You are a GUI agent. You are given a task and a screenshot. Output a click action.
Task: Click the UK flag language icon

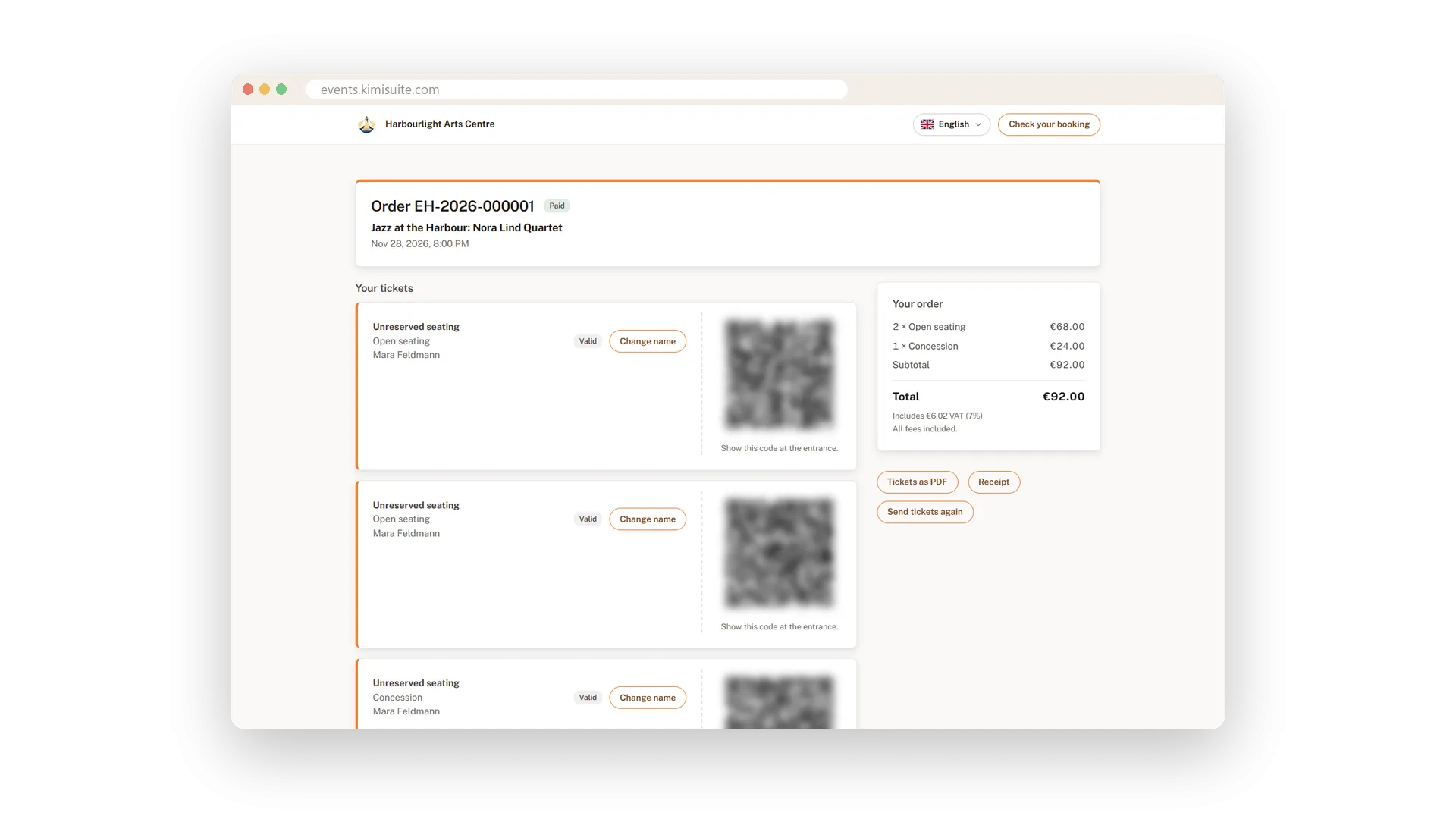coord(927,124)
